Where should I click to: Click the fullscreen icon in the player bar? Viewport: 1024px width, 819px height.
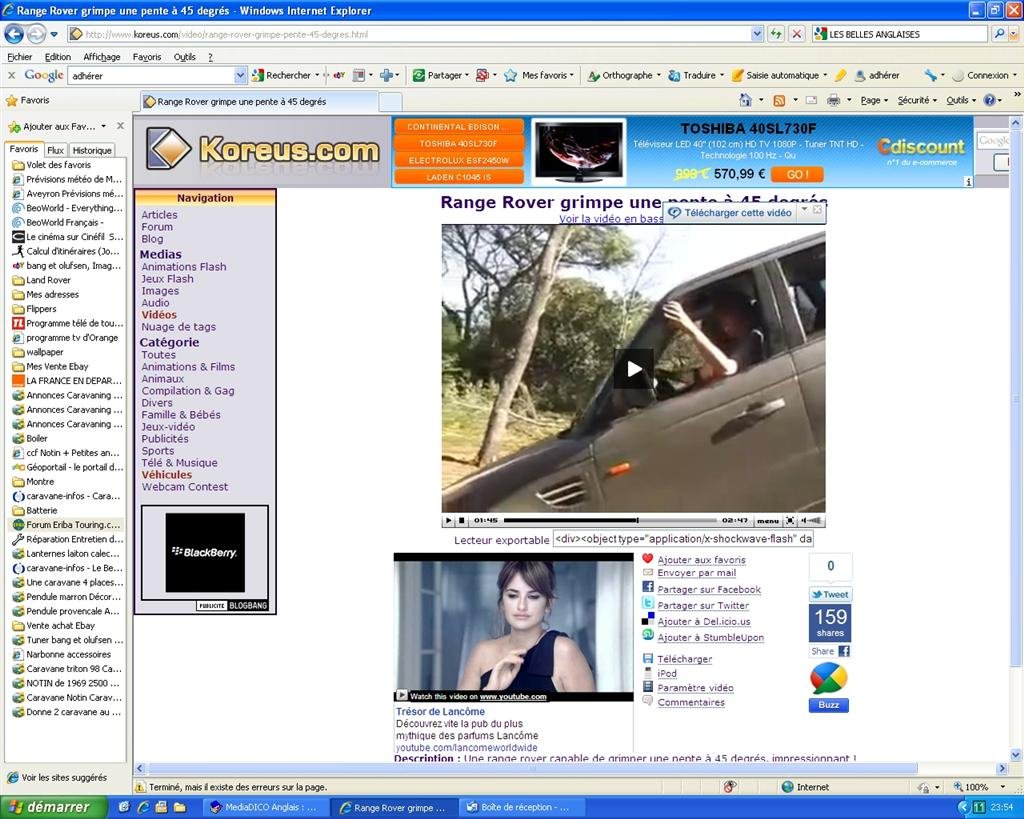[790, 521]
